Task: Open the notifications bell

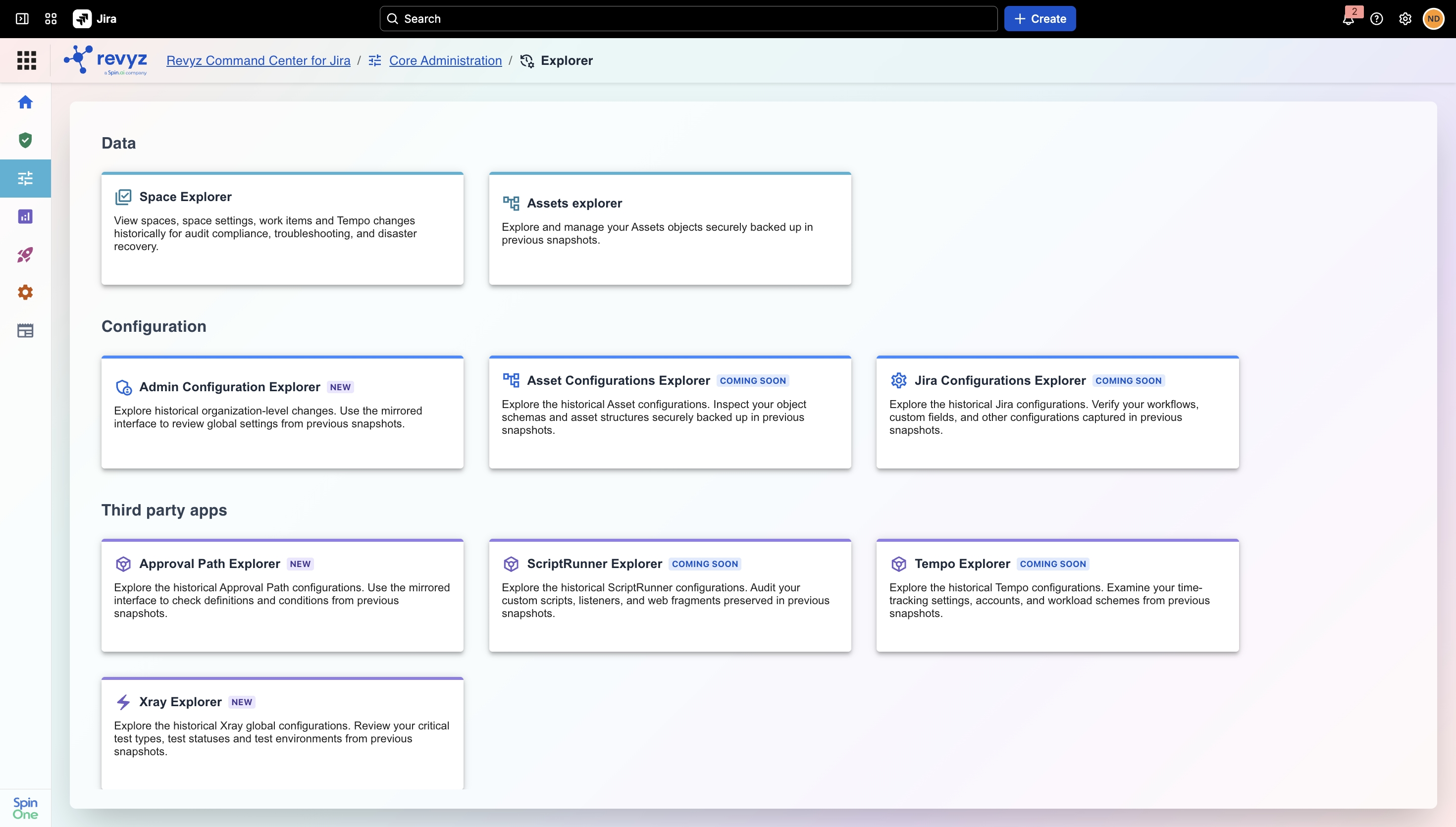Action: 1348,19
